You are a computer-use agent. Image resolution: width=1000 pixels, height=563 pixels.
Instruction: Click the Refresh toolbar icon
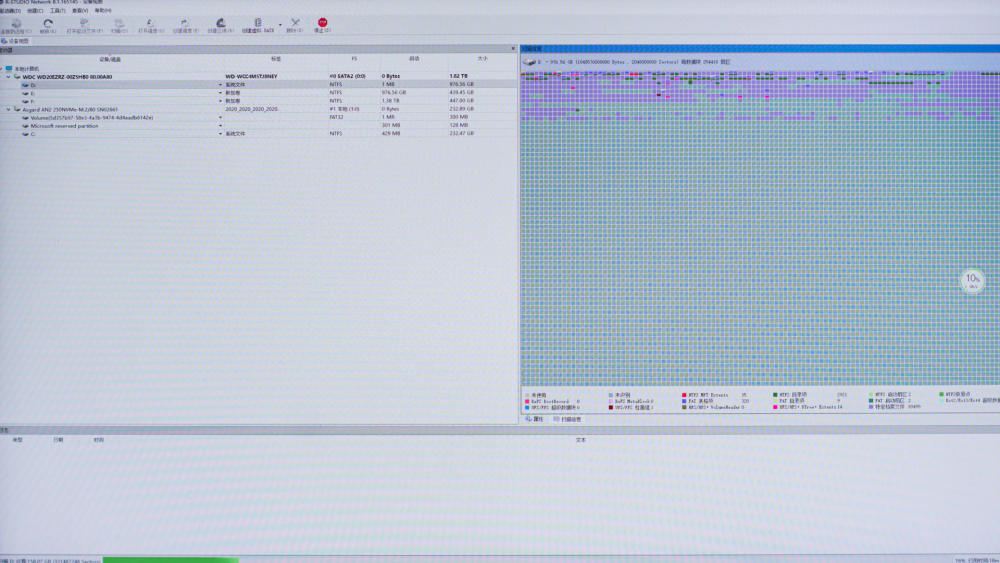[x=48, y=24]
